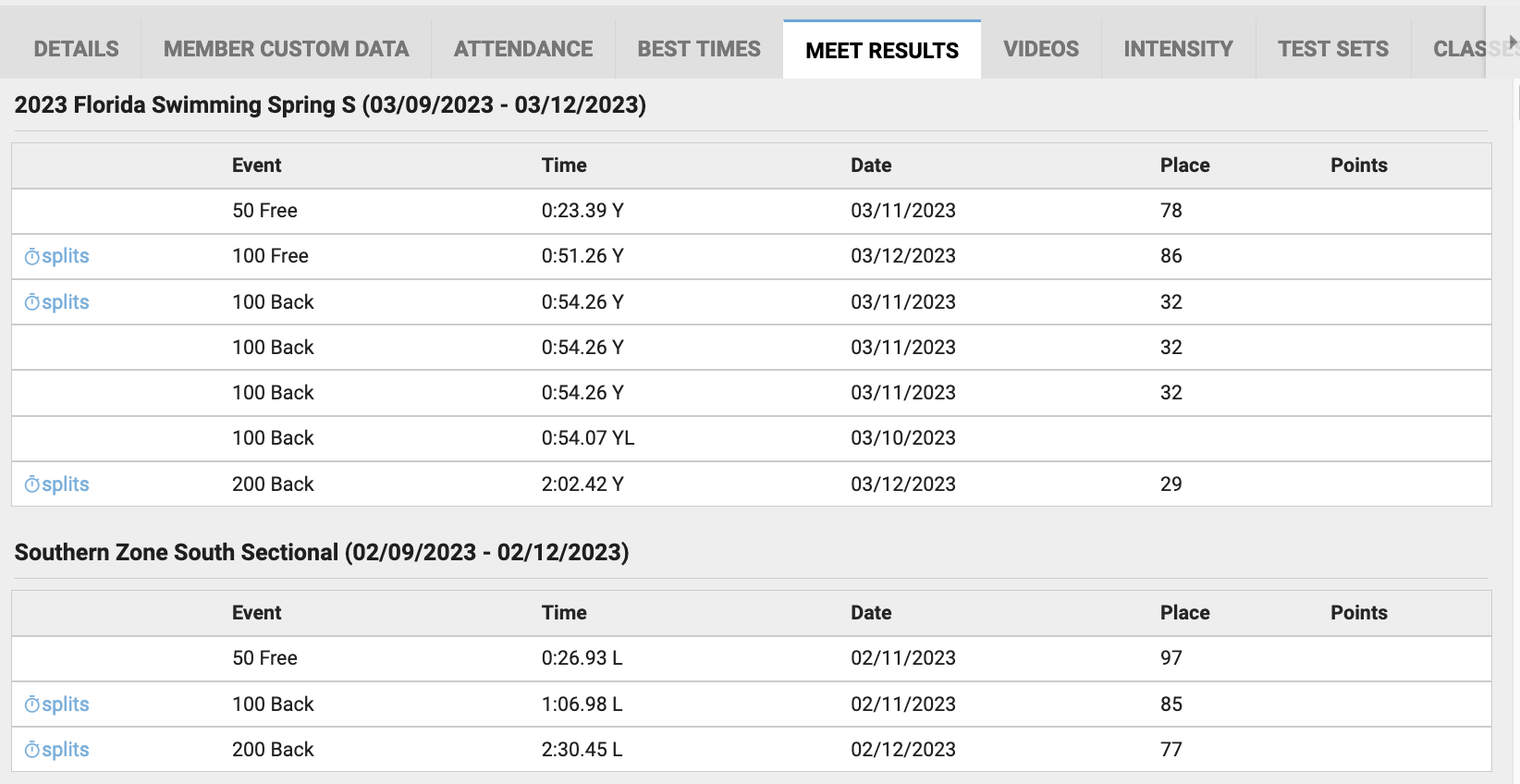Image resolution: width=1520 pixels, height=784 pixels.
Task: Click Date column header in Southern Zone table
Action: pos(871,613)
